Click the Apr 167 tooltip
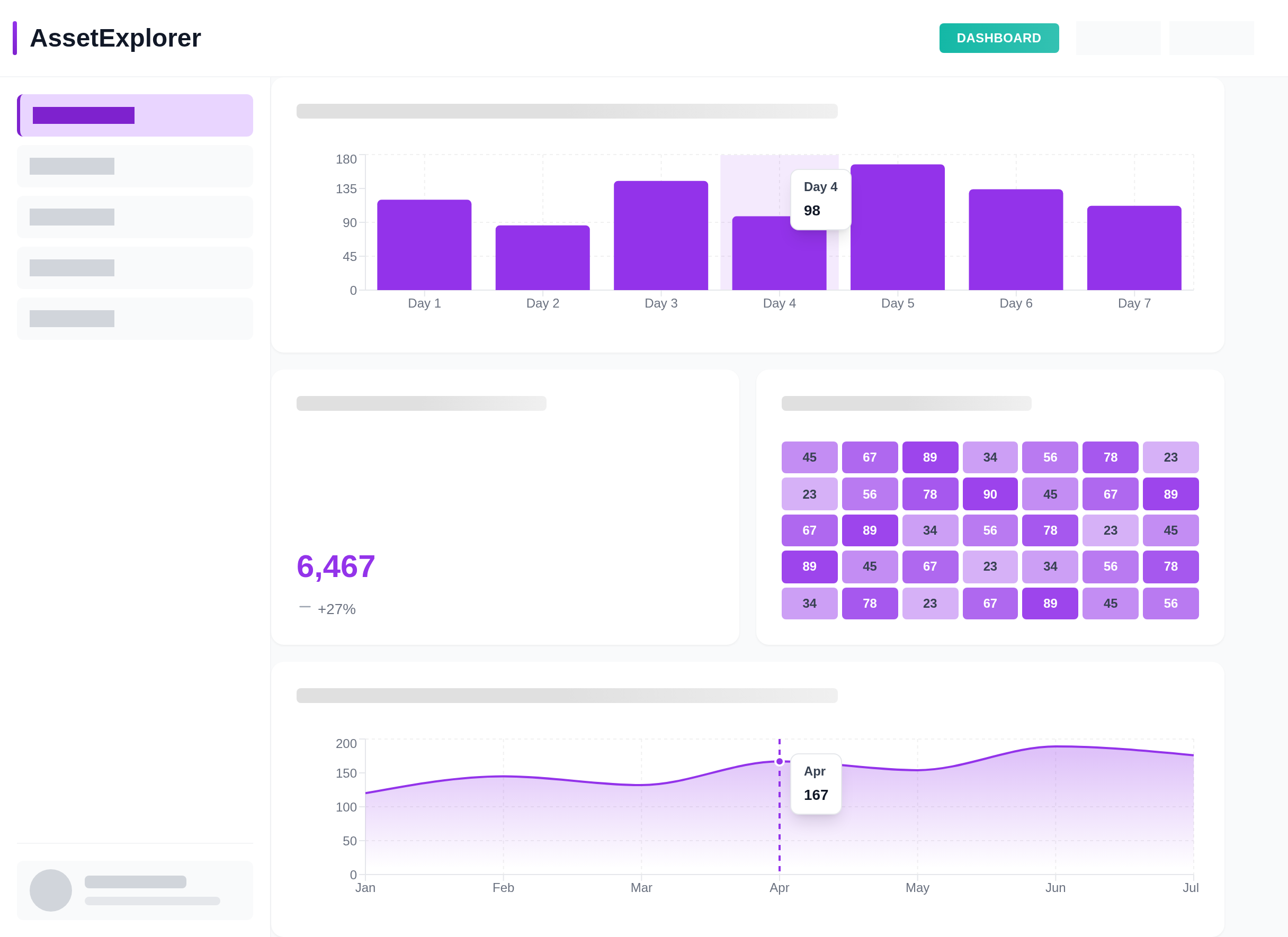 [816, 784]
